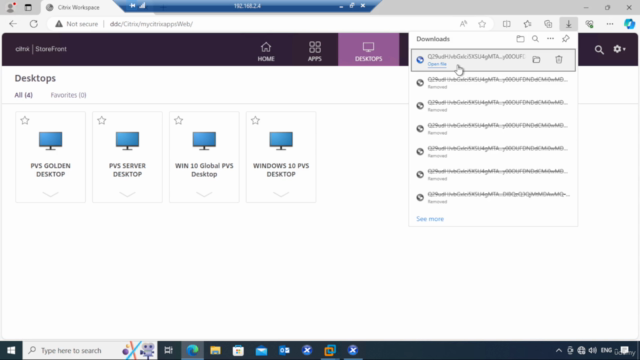Select the DESKTOPS tab

tap(368, 51)
